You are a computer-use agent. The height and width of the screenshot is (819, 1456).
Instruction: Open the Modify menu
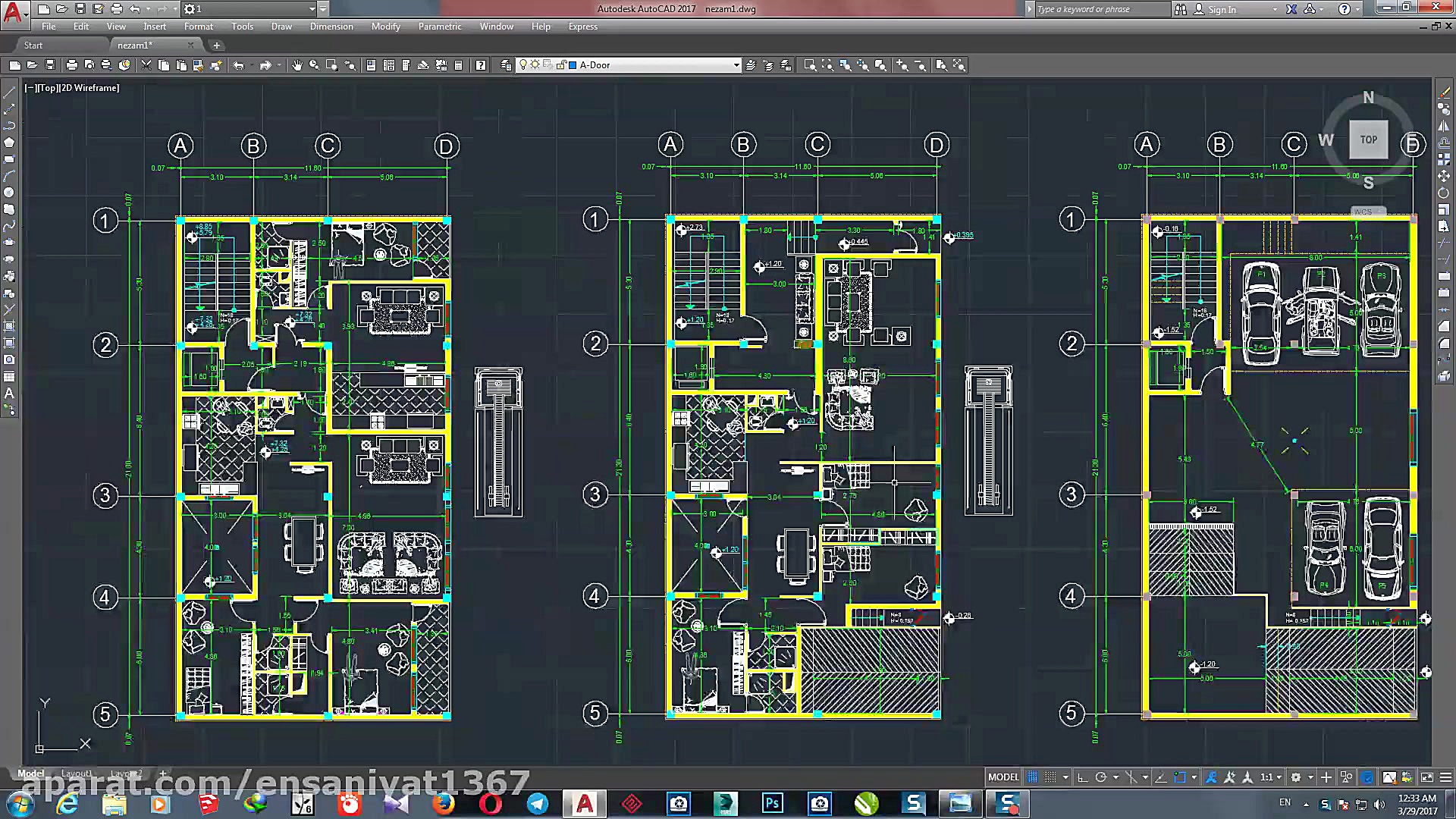click(385, 27)
